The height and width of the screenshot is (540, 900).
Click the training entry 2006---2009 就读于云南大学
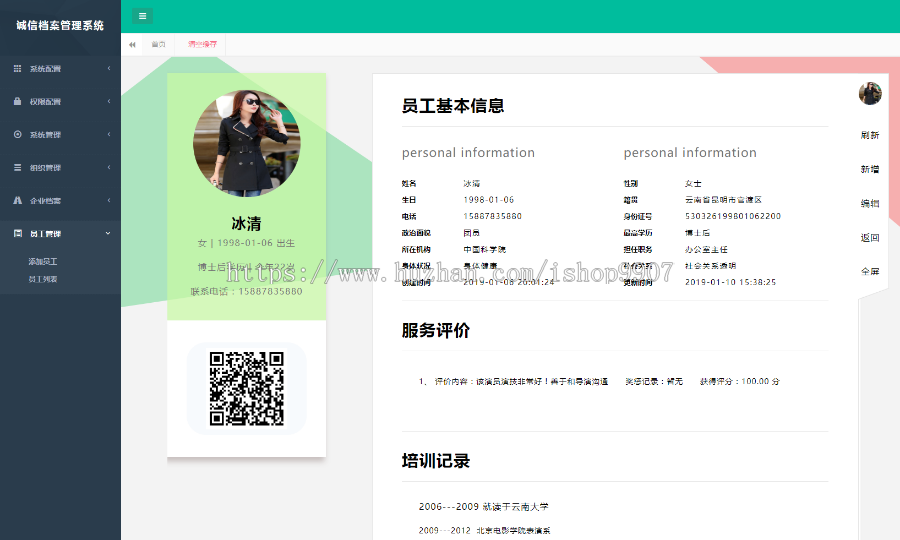click(484, 507)
